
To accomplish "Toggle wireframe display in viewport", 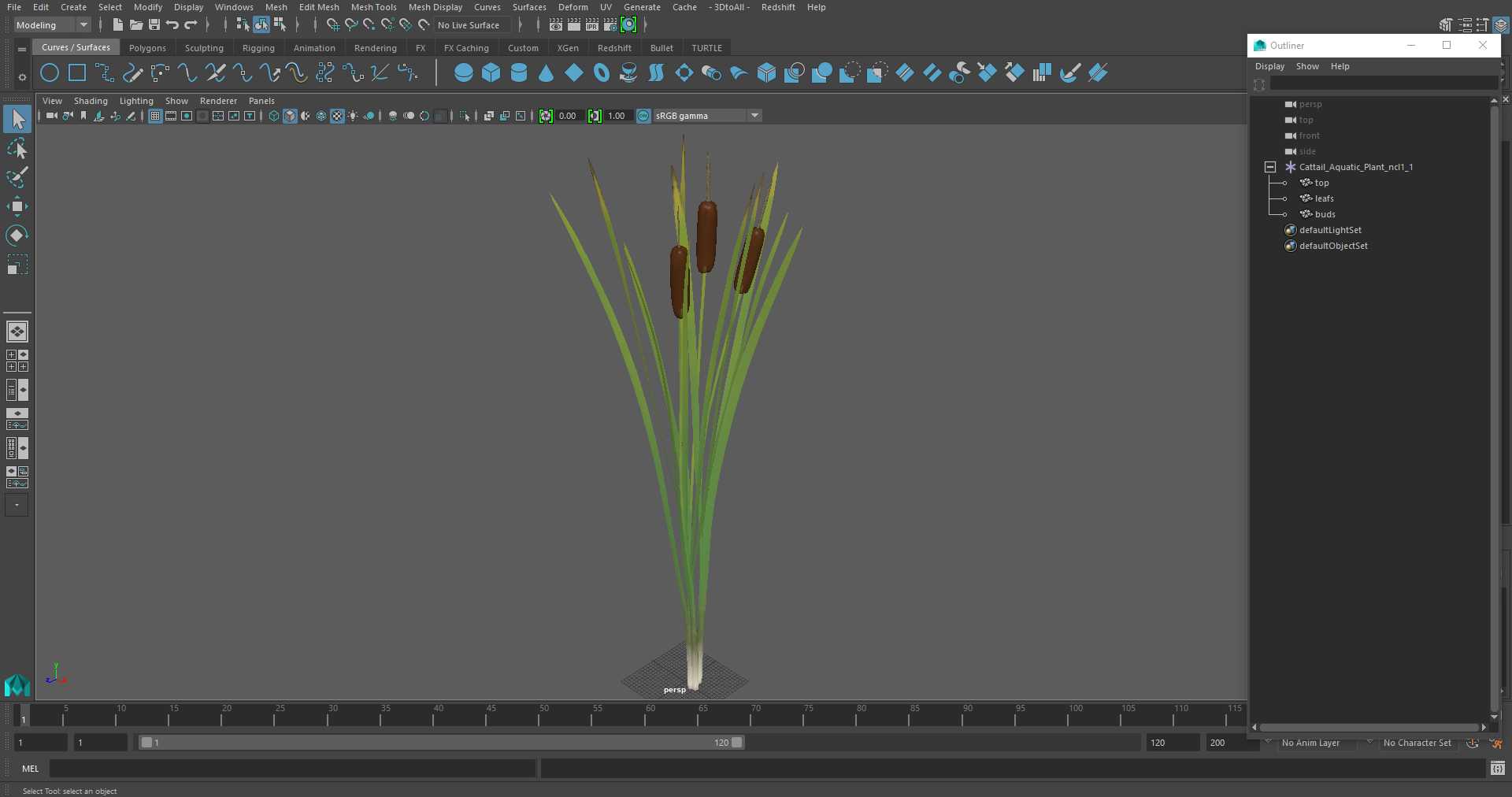I will (274, 116).
